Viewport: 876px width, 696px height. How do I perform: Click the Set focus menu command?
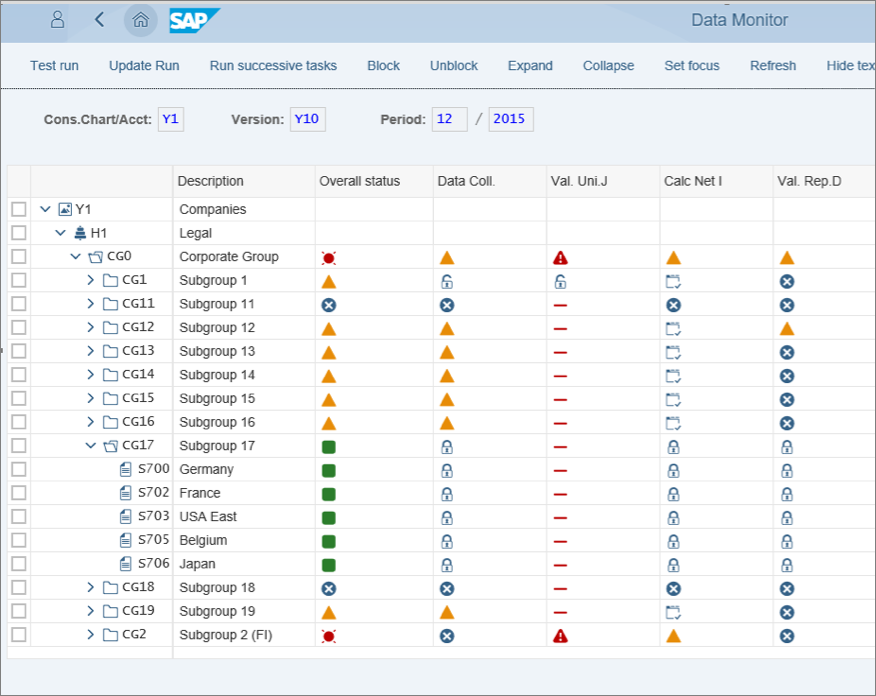692,65
